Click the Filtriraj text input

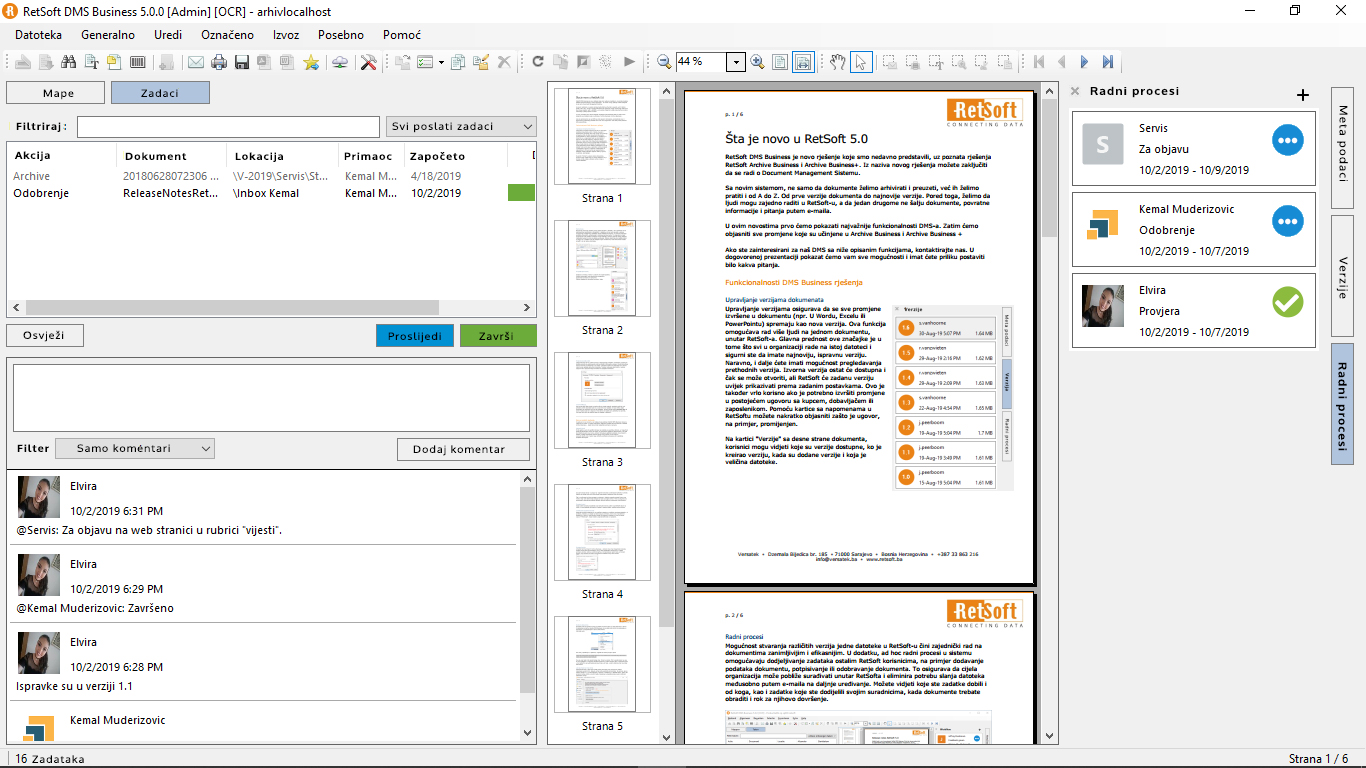[228, 127]
